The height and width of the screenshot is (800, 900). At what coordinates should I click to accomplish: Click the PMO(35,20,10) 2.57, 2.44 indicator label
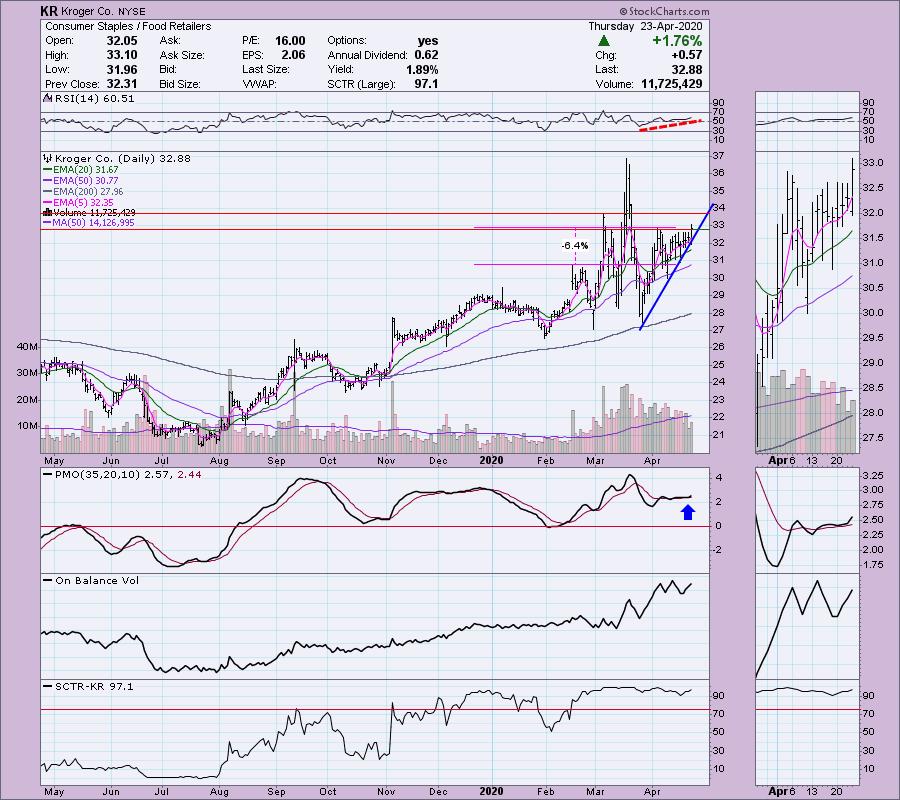pyautogui.click(x=123, y=475)
